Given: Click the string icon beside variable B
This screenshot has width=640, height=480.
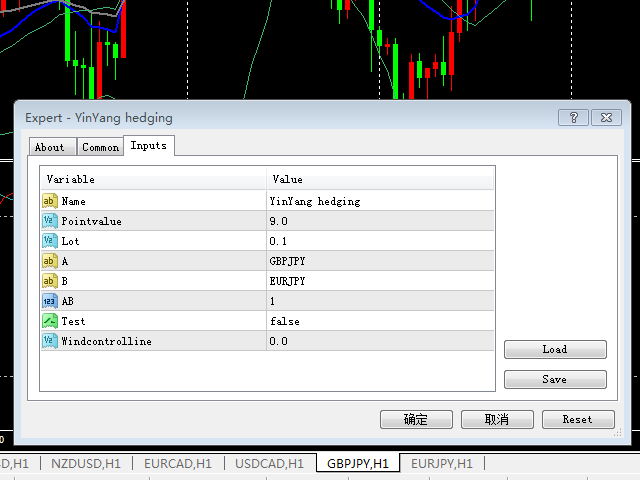Looking at the screenshot, I should click(x=50, y=281).
